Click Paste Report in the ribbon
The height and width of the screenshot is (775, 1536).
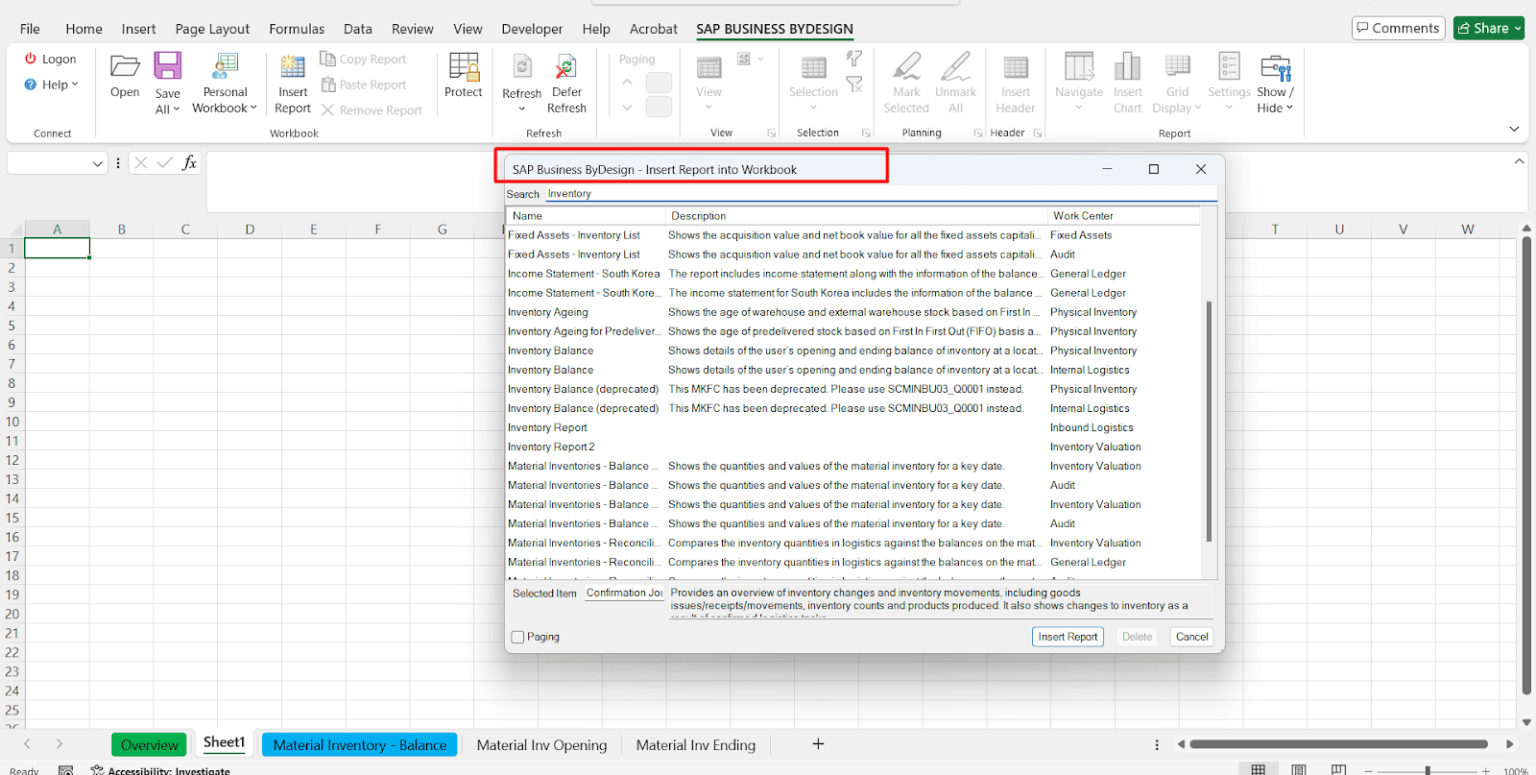coord(363,85)
